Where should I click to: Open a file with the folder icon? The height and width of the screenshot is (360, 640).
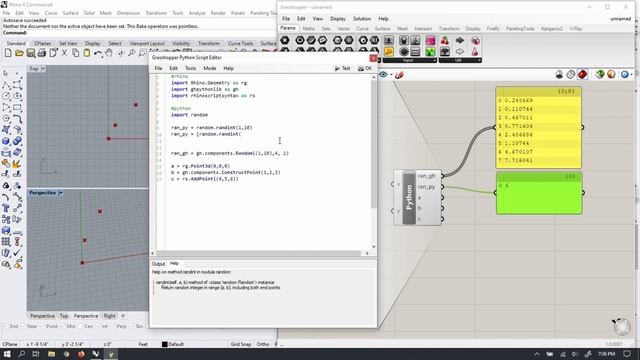(x=19, y=53)
